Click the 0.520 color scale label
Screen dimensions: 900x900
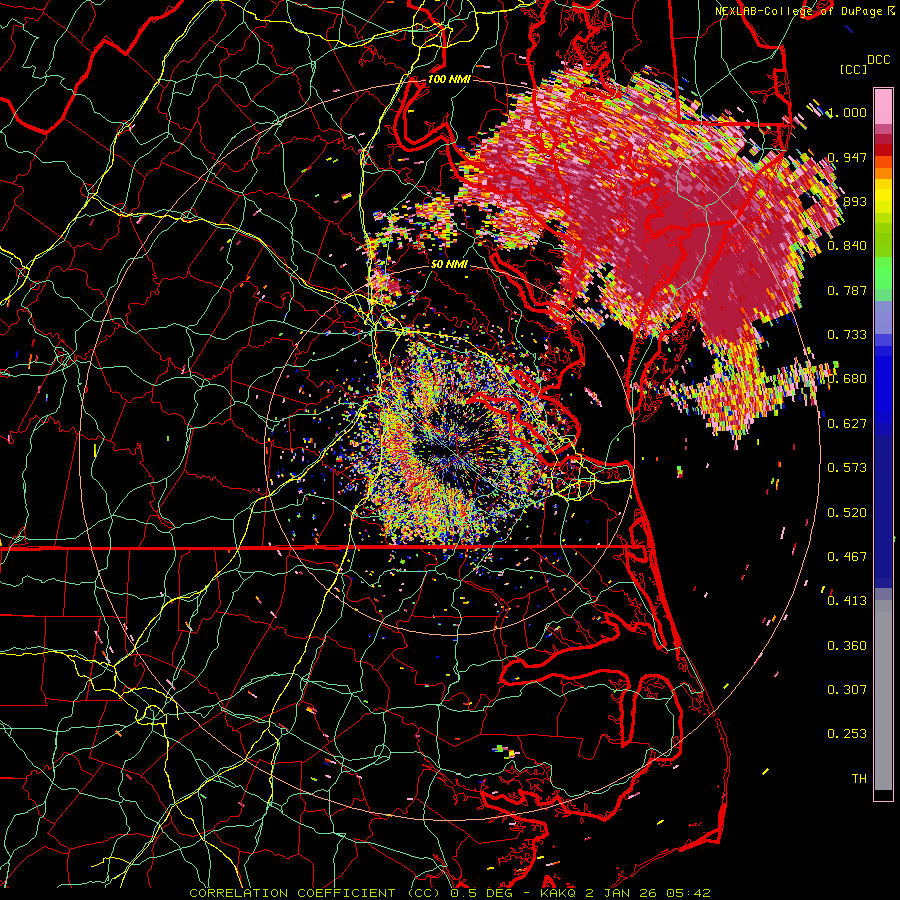(847, 513)
